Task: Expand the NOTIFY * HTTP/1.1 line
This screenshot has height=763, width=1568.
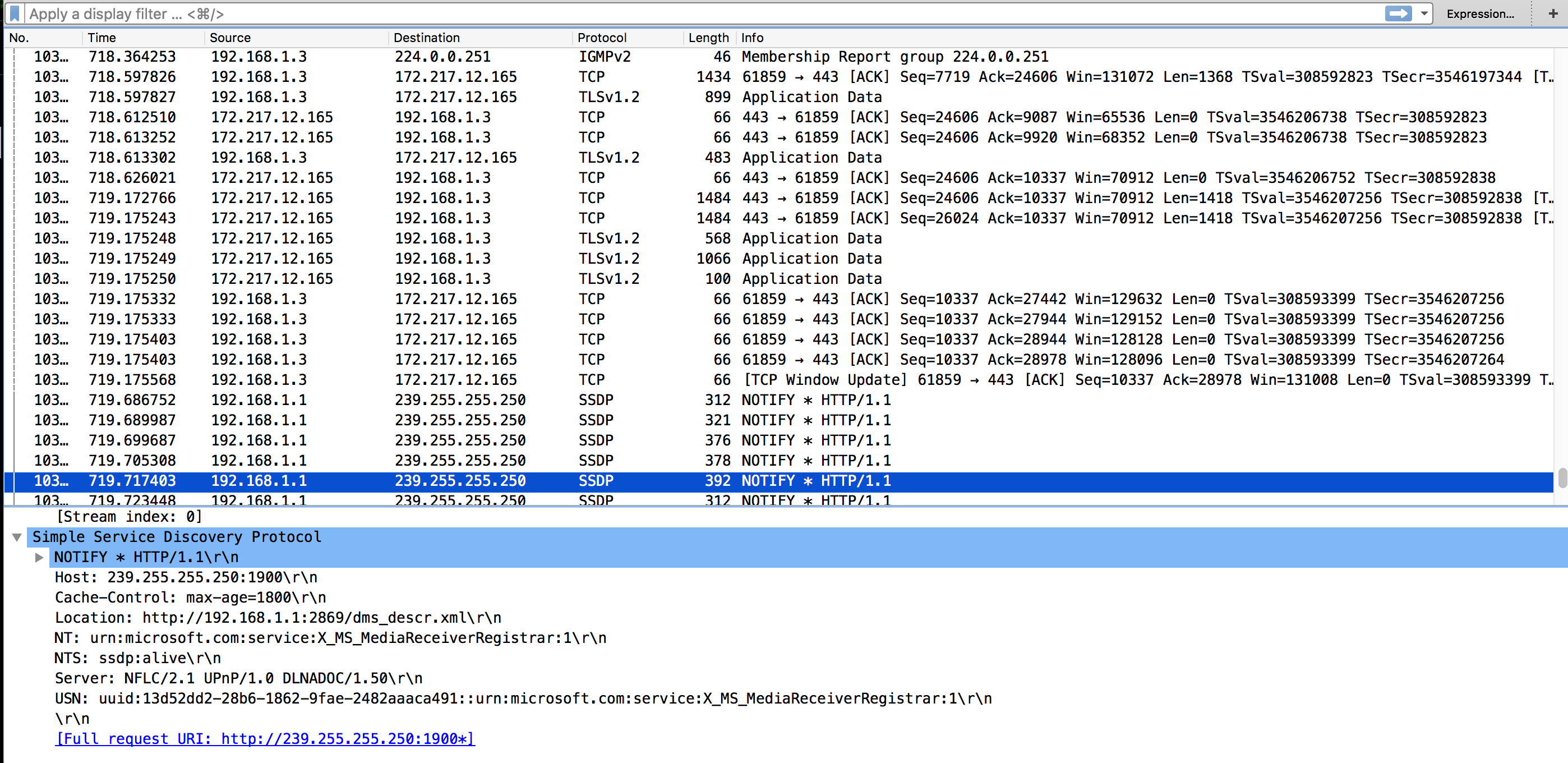Action: 40,557
